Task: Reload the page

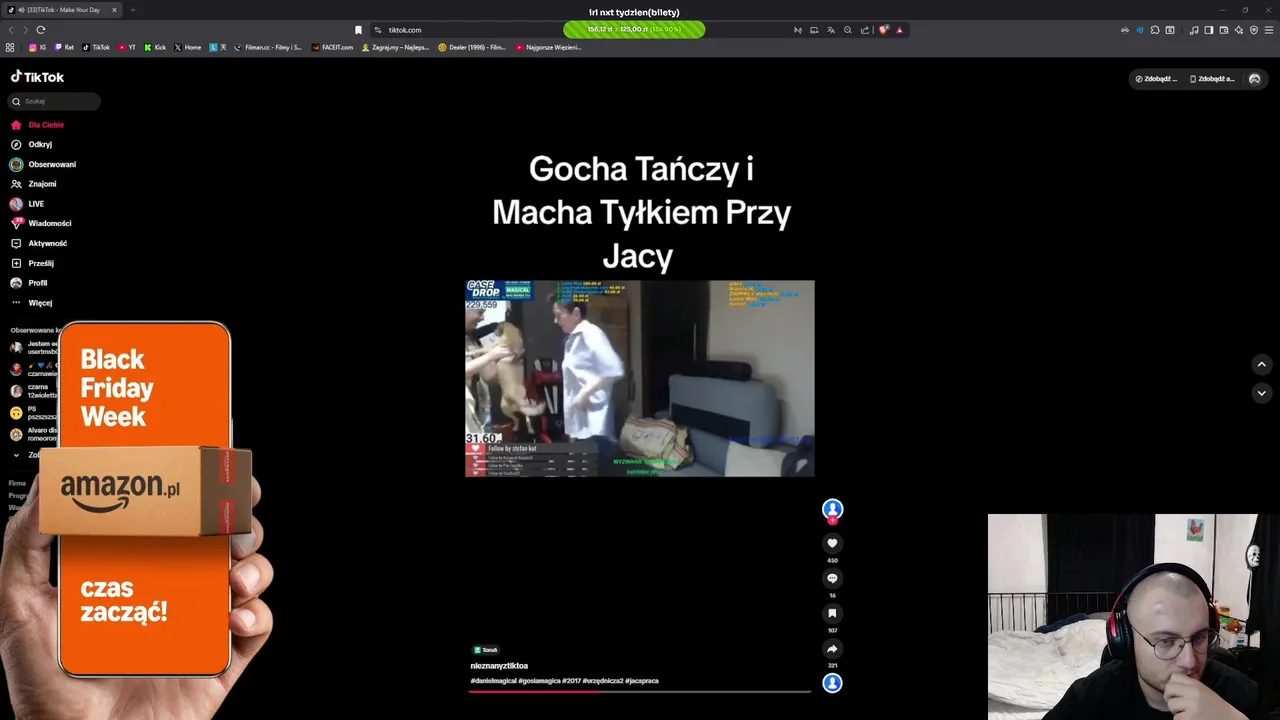Action: pos(41,30)
